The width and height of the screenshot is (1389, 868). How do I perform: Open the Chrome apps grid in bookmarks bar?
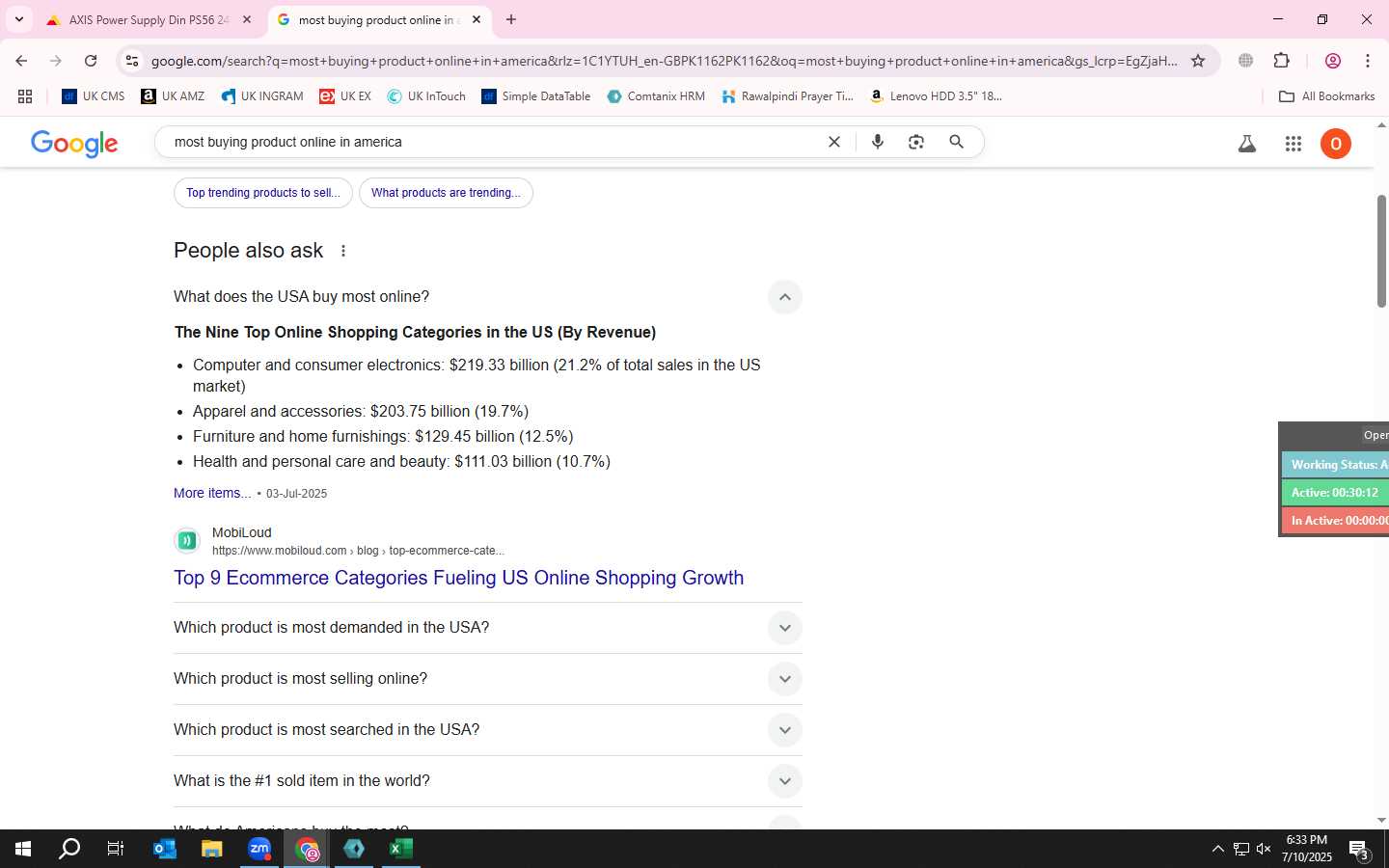[x=25, y=96]
